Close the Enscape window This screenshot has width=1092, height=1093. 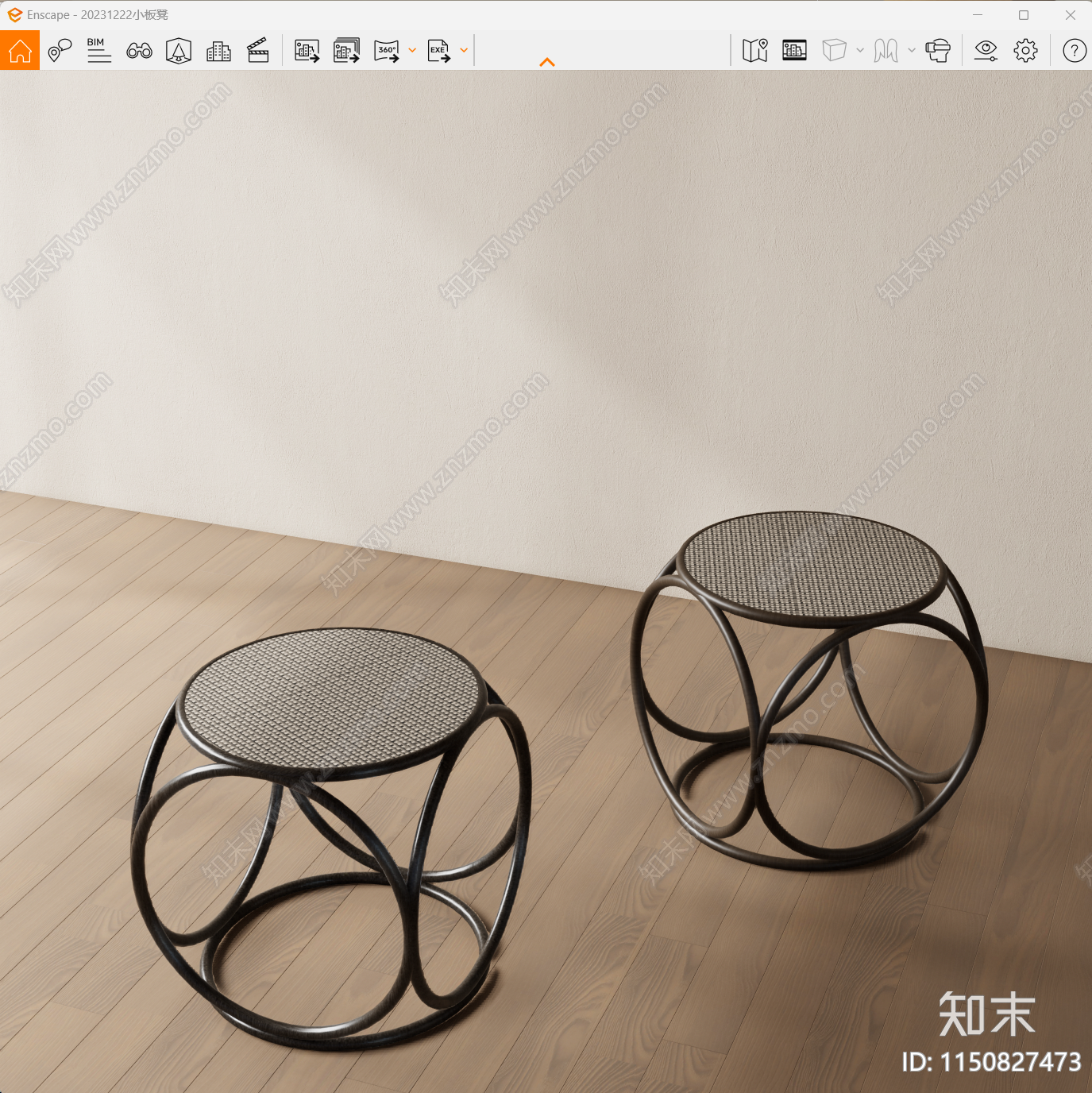pos(1070,14)
